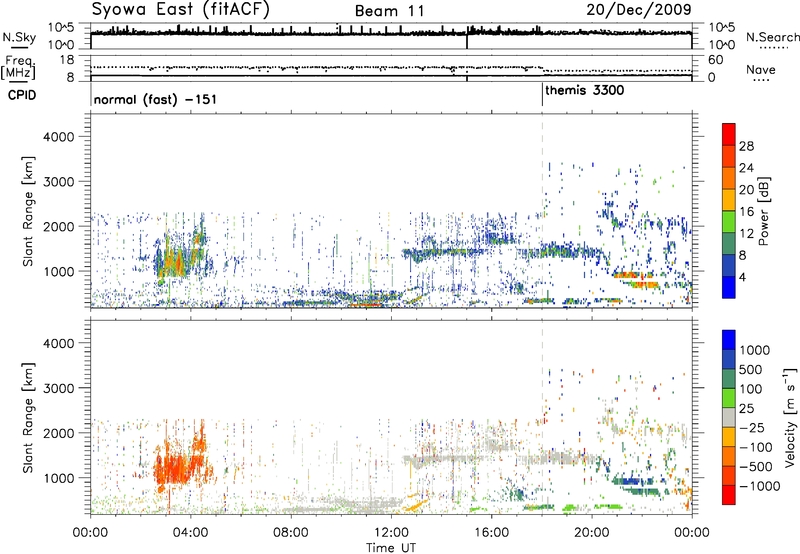Click the '24' label on Power colorbar
Screen dimensions: 800x554
pos(746,168)
